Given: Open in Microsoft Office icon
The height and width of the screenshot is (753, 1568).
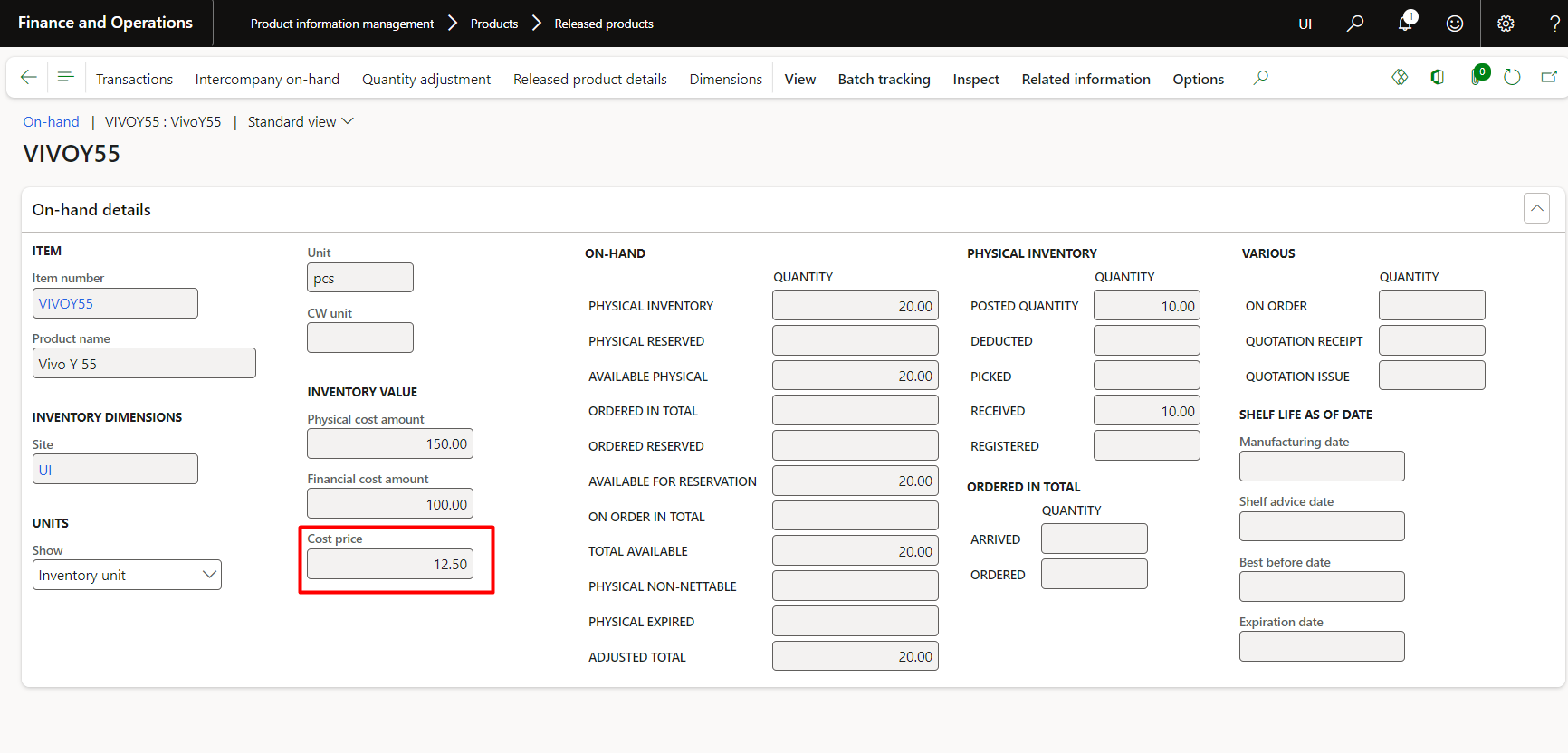Looking at the screenshot, I should coord(1438,78).
